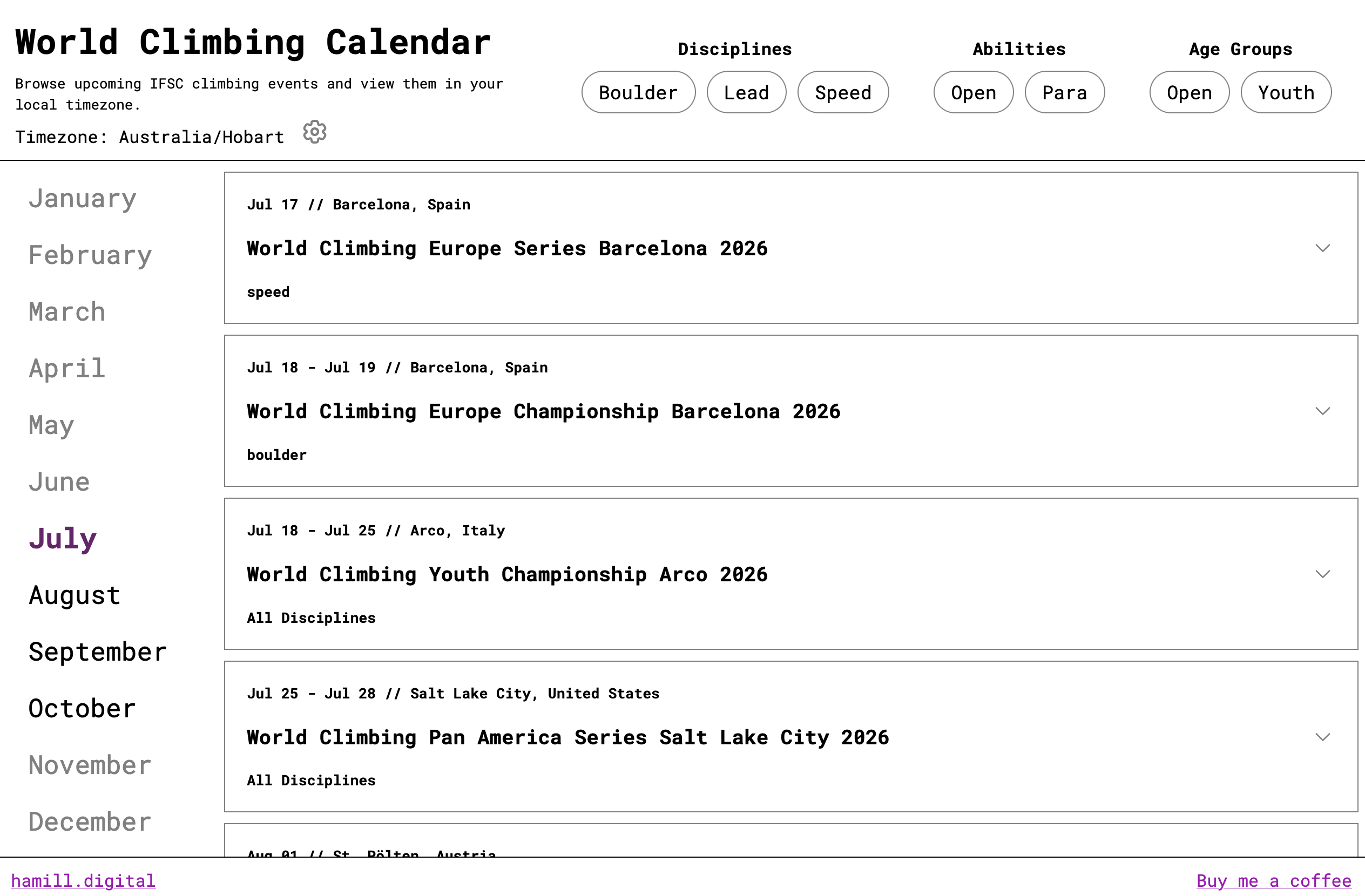Click the Timezone: Australia/Hobart text

[150, 137]
